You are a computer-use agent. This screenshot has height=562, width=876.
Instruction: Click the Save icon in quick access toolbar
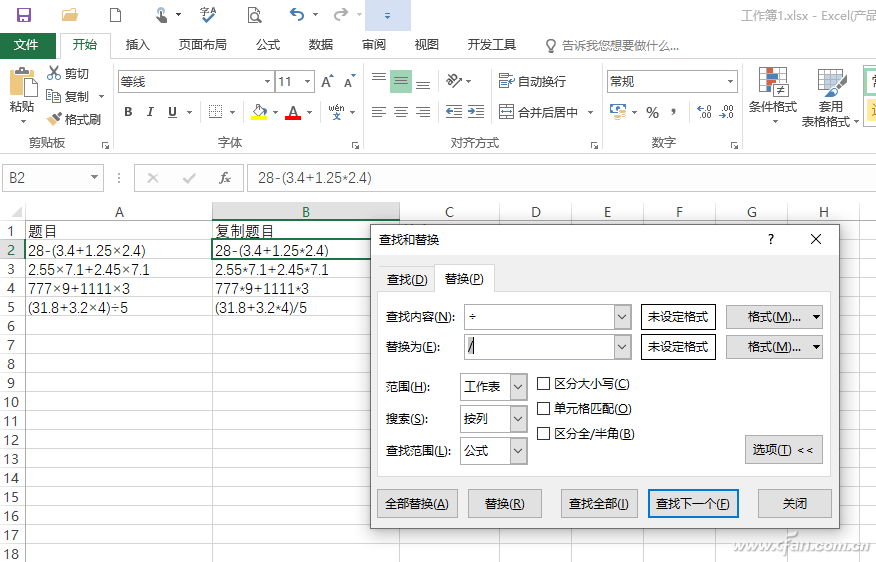[x=23, y=15]
